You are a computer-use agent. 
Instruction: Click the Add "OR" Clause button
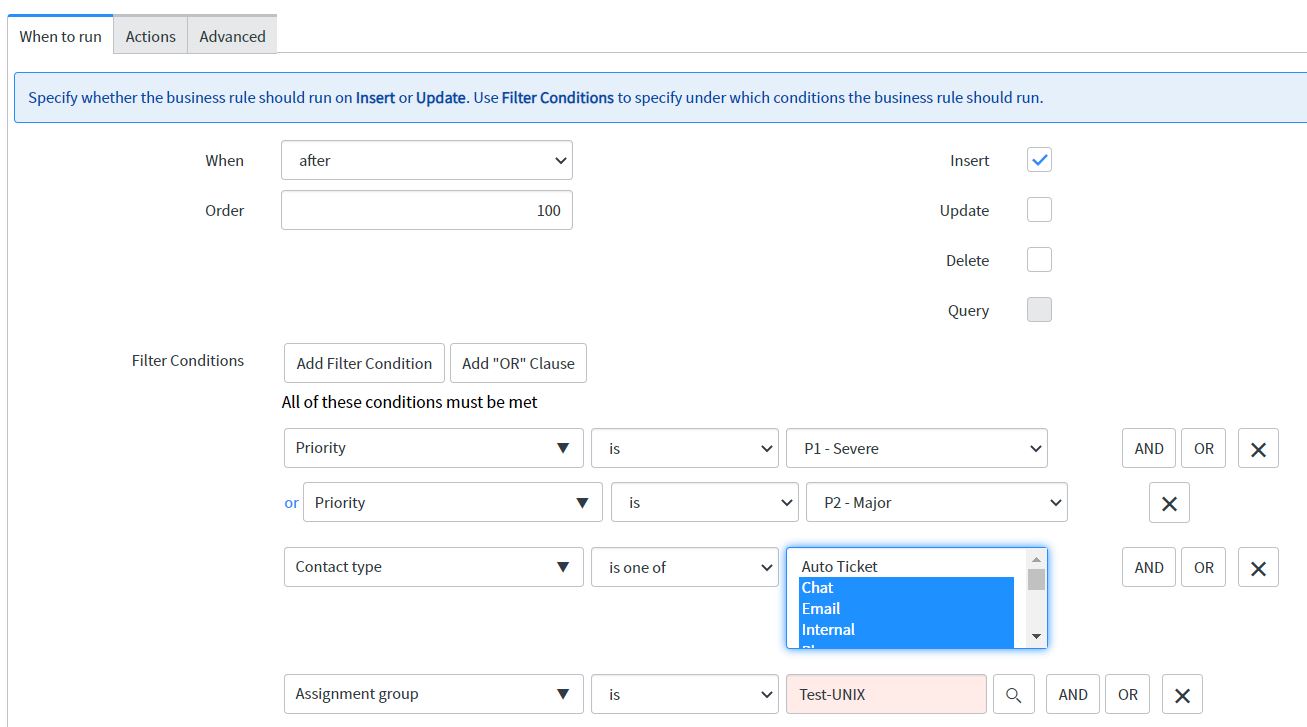pos(518,363)
